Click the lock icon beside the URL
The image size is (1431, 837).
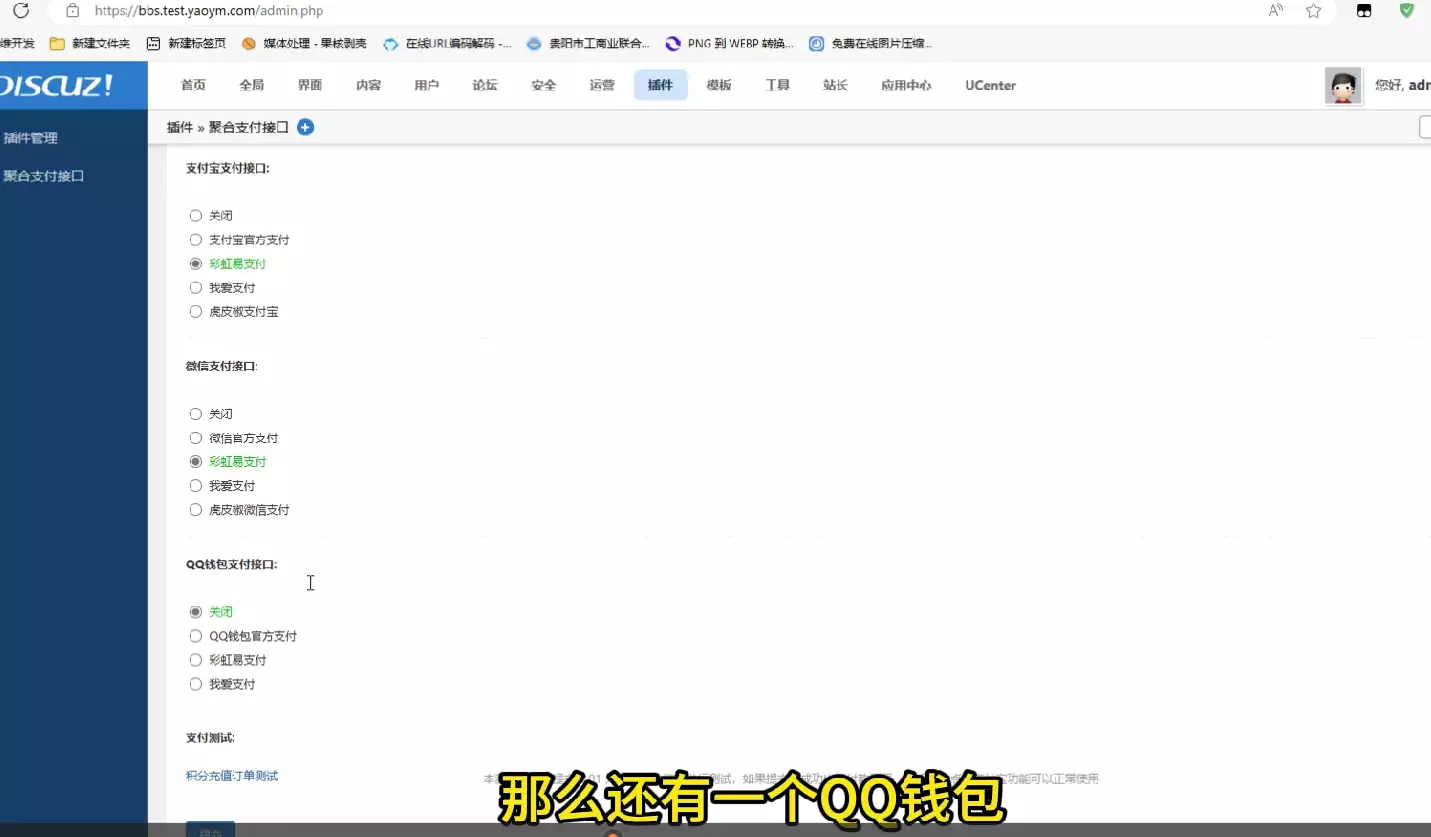(x=72, y=11)
